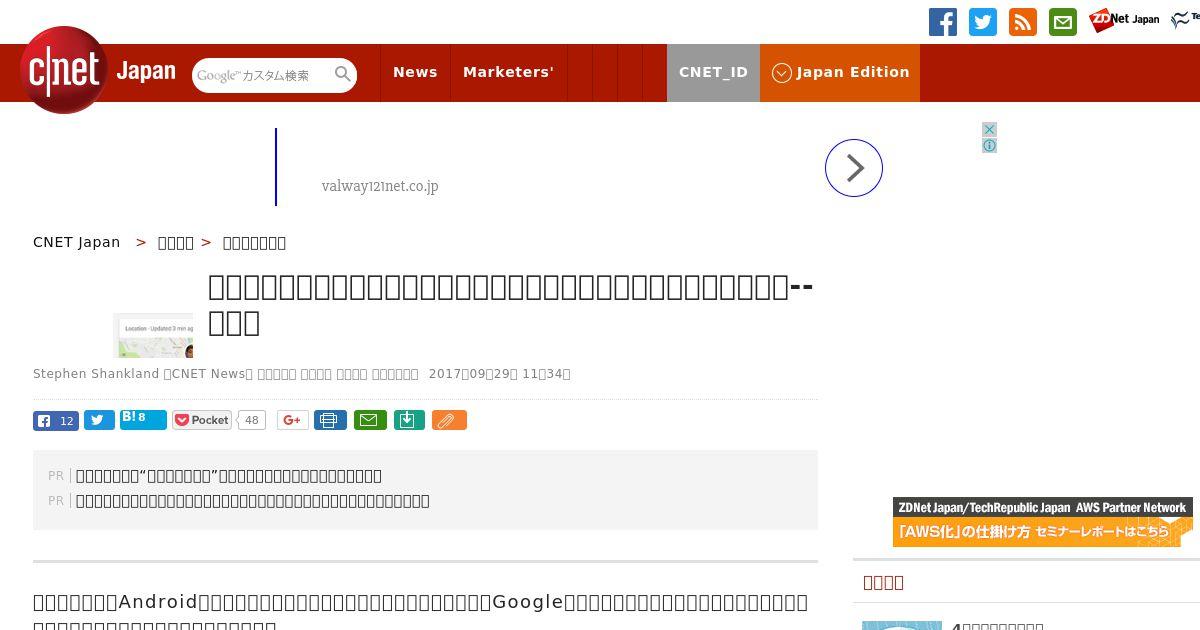The height and width of the screenshot is (630, 1200).
Task: Open the CNET_ID tab
Action: [x=713, y=72]
